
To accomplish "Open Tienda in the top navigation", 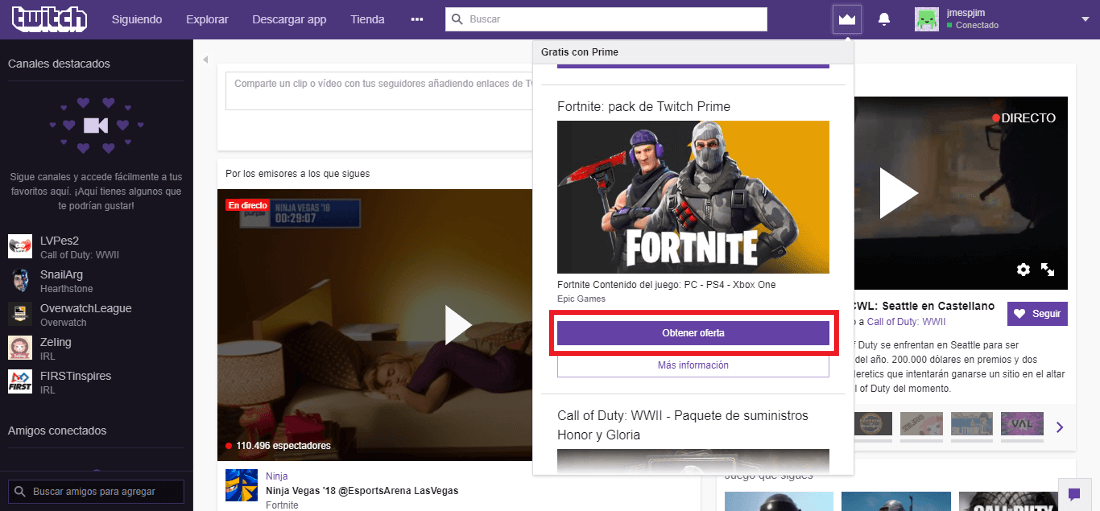I will [368, 20].
